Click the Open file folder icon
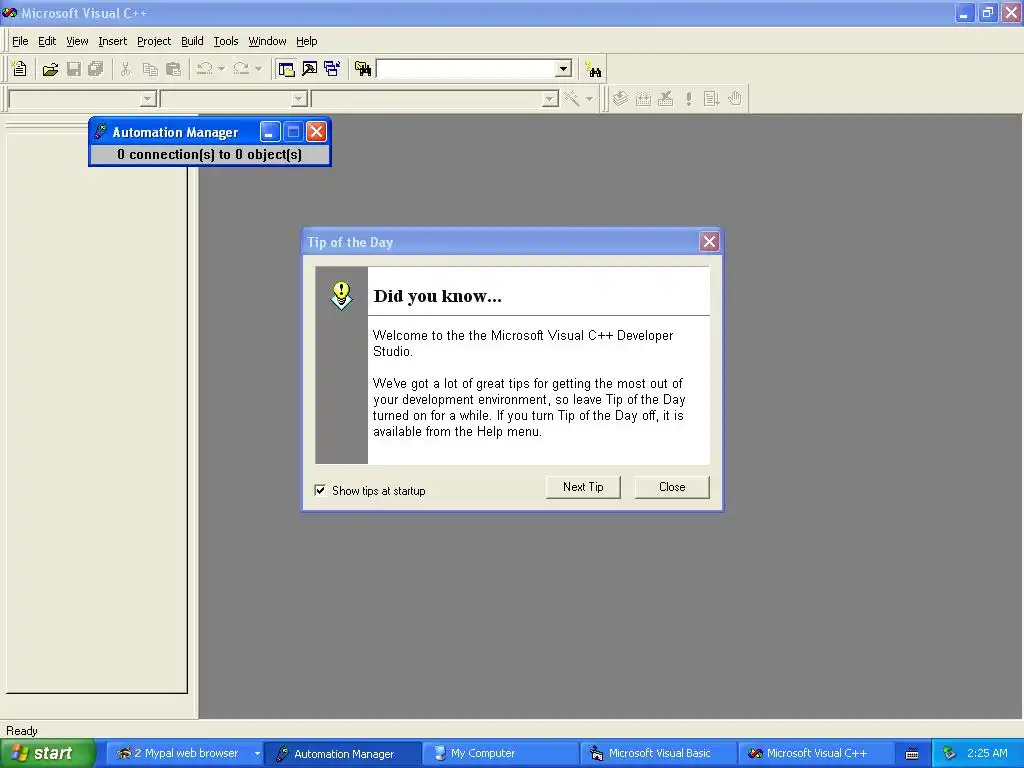This screenshot has width=1024, height=768. (50, 69)
